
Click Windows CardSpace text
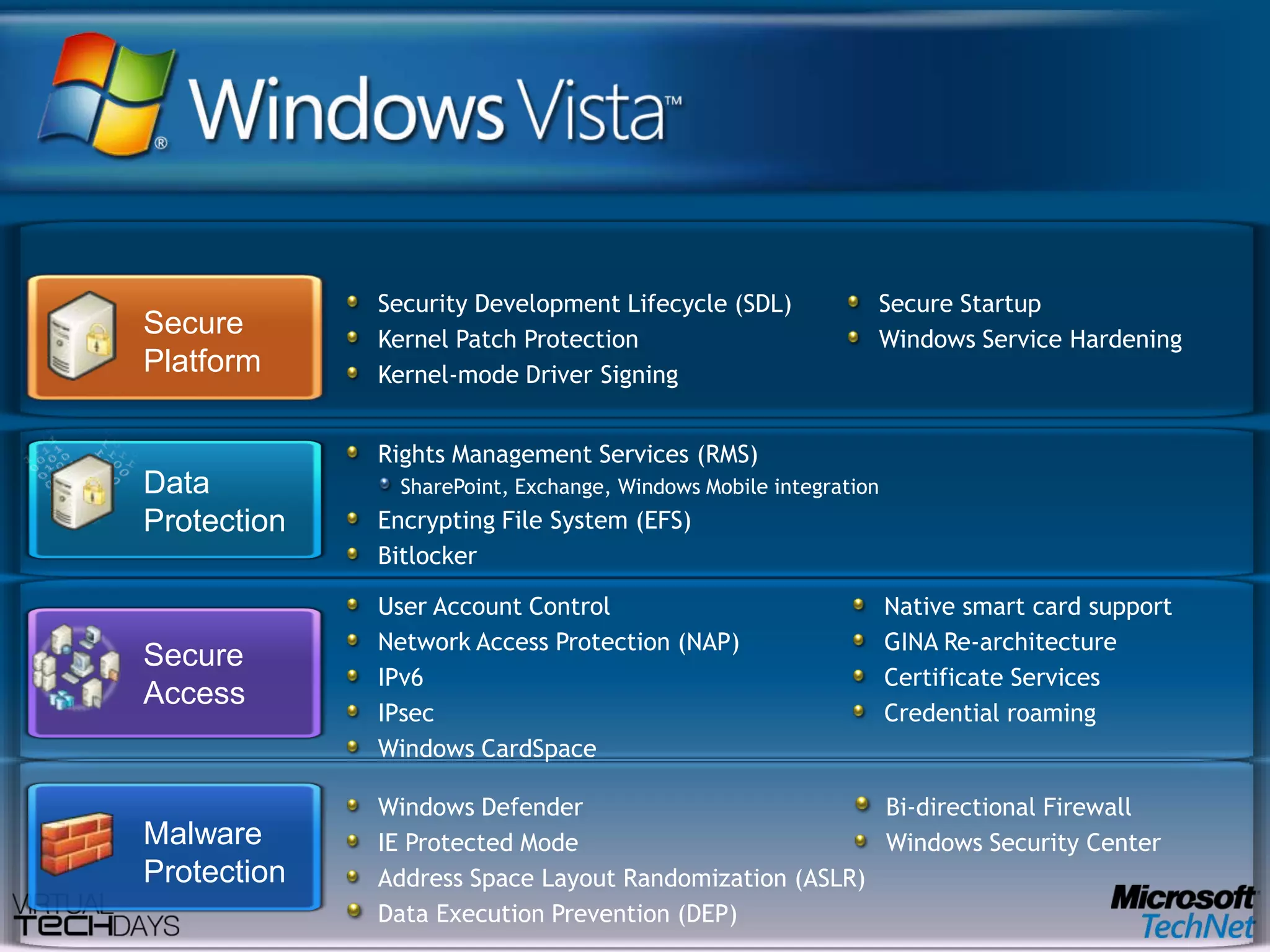[487, 749]
